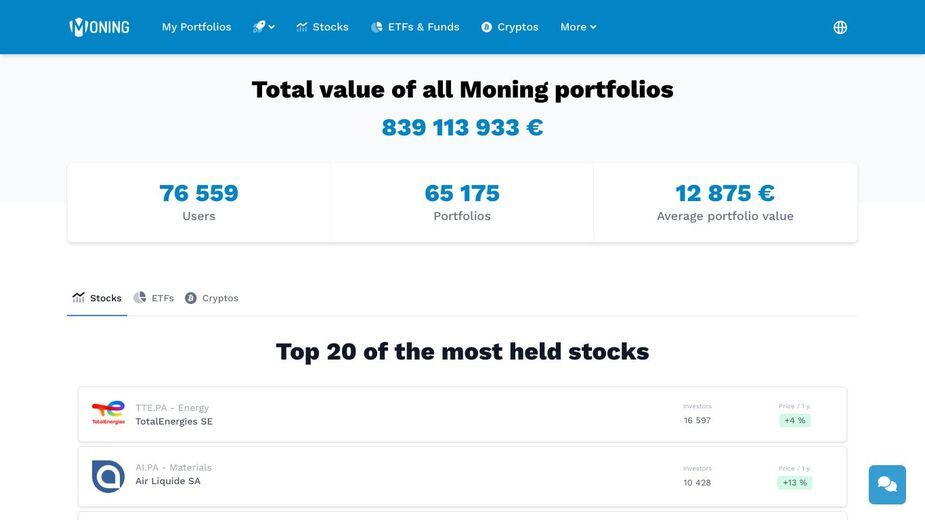The image size is (925, 520).
Task: Select the Stocks tab
Action: coord(97,298)
